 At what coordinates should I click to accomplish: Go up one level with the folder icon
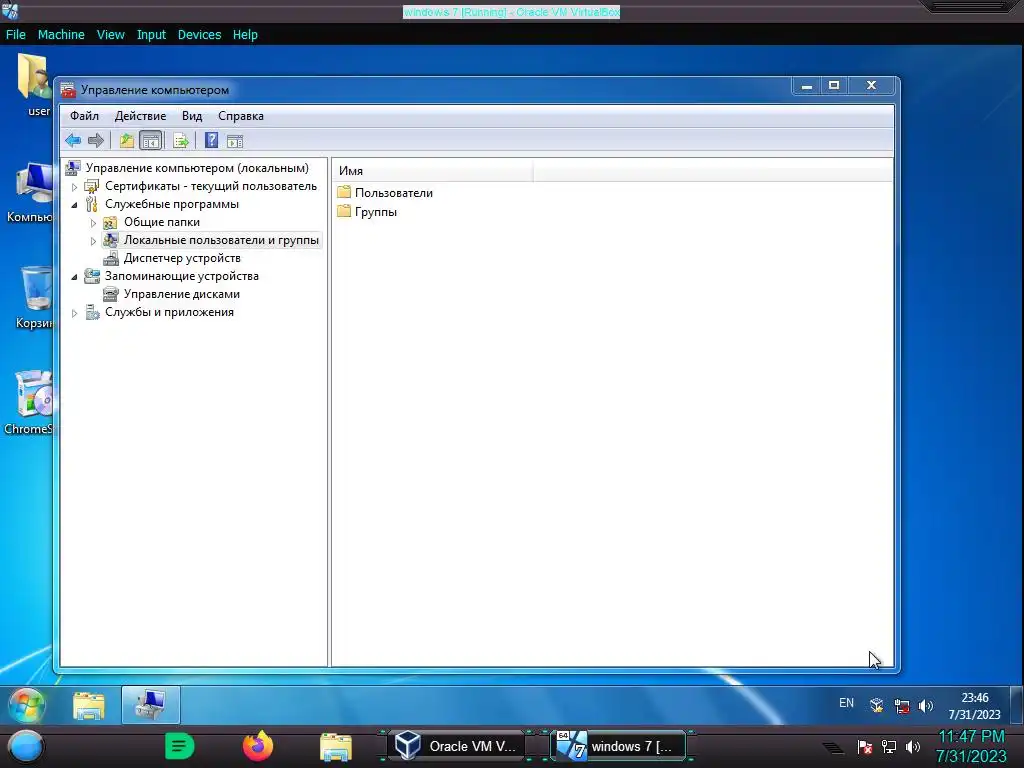(x=127, y=140)
